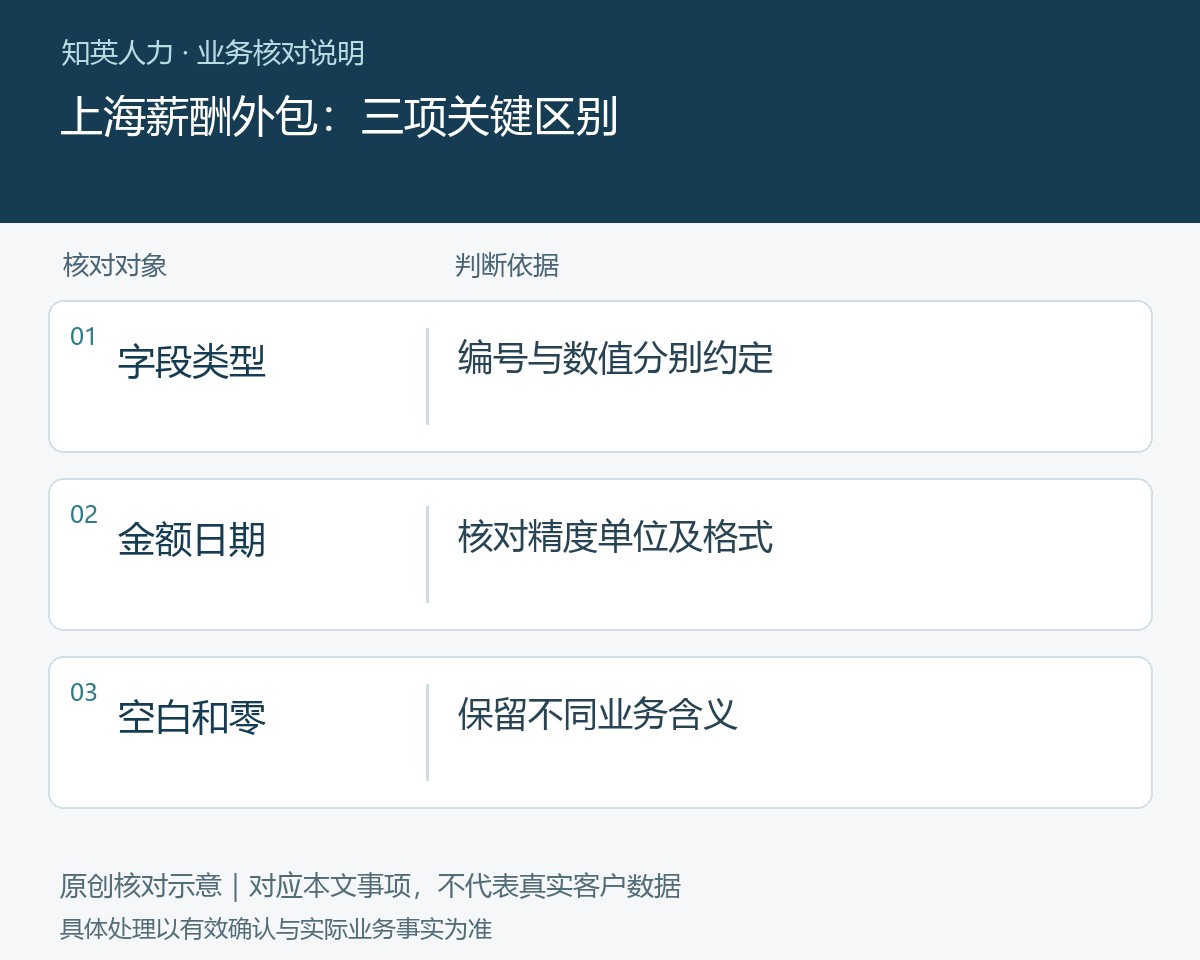Click the footer note 原创核对示意｜对应本文事项

tap(235, 886)
